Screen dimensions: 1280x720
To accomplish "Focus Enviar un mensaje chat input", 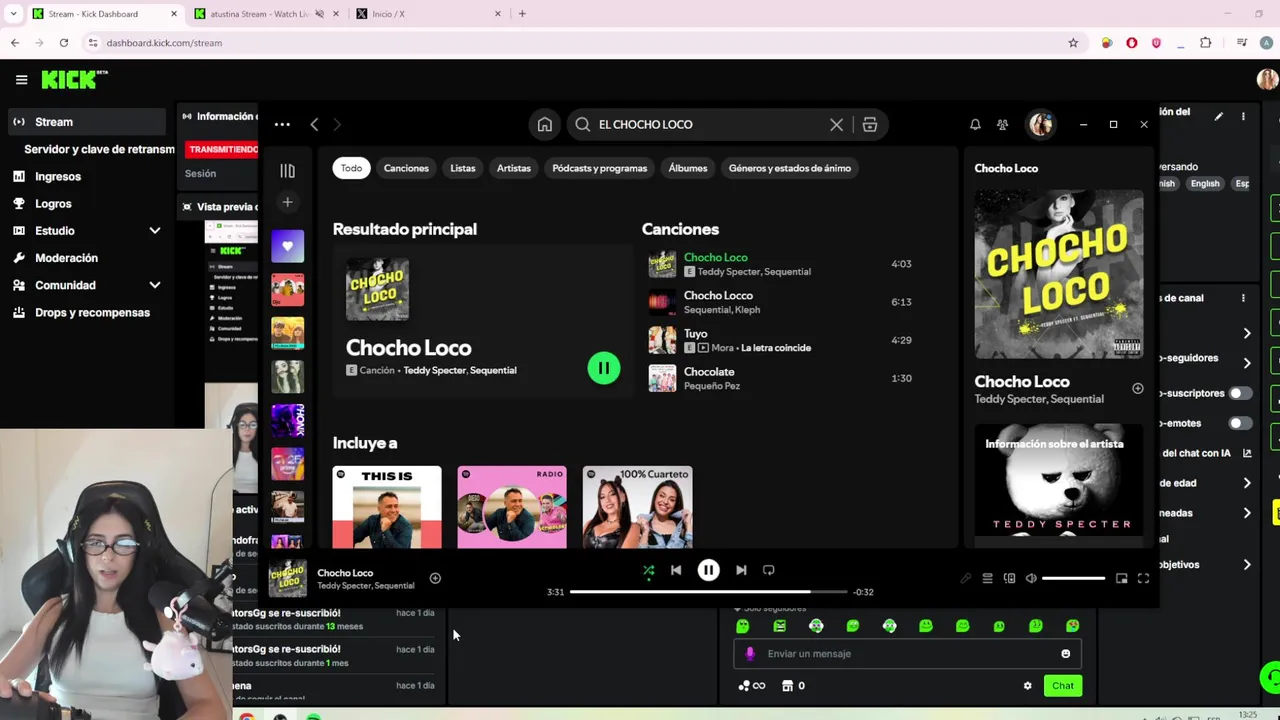I will [907, 654].
